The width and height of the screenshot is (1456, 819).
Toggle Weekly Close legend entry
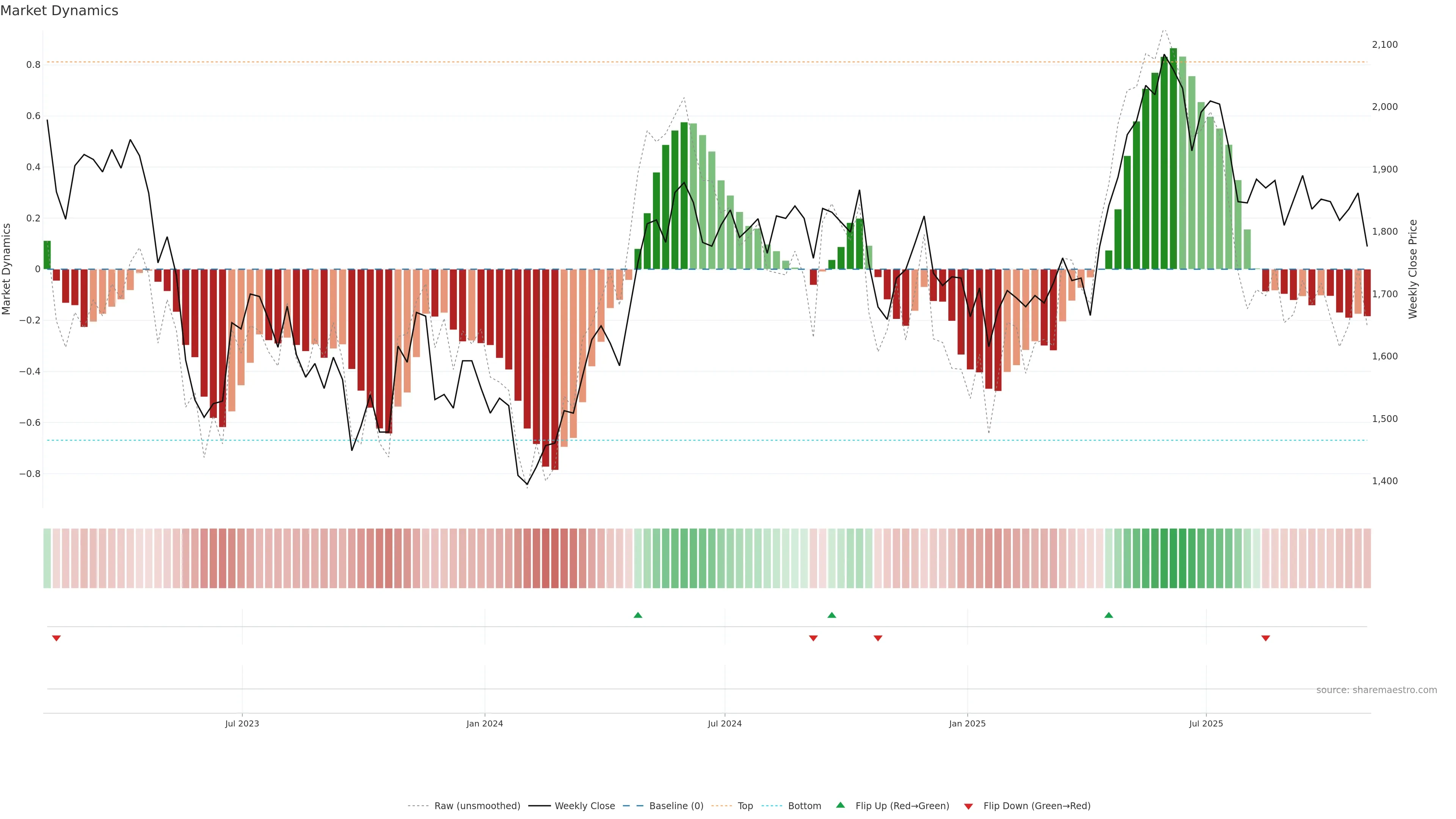tap(584, 806)
